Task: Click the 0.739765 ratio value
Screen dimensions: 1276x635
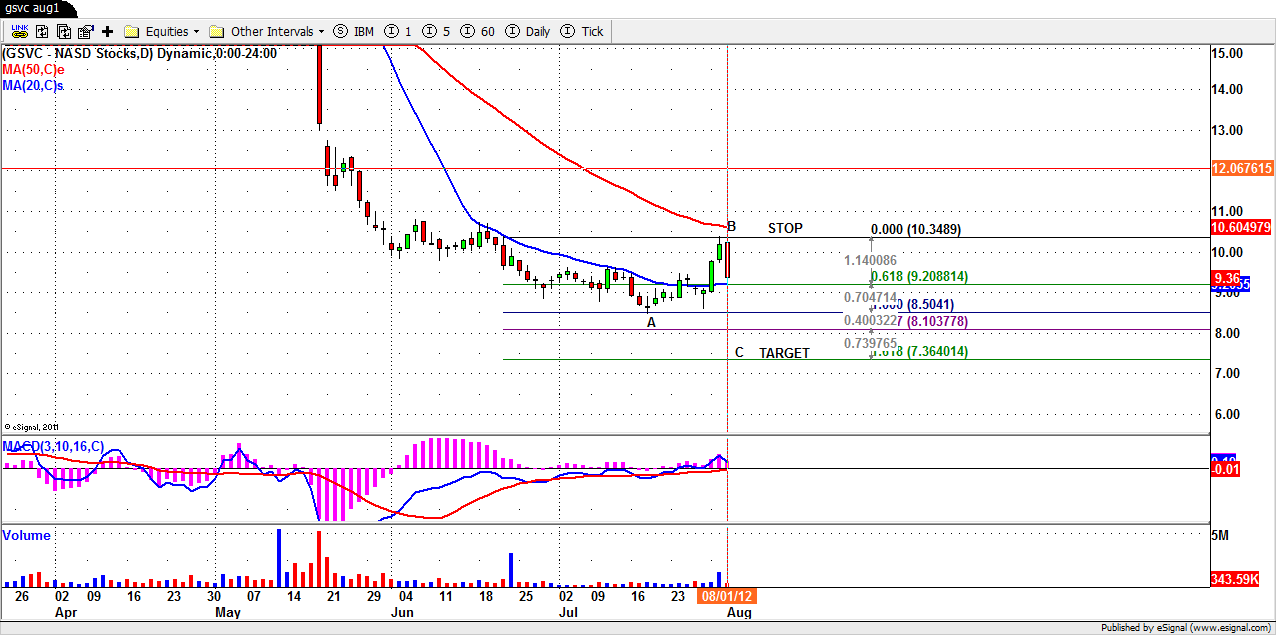Action: pyautogui.click(x=870, y=342)
